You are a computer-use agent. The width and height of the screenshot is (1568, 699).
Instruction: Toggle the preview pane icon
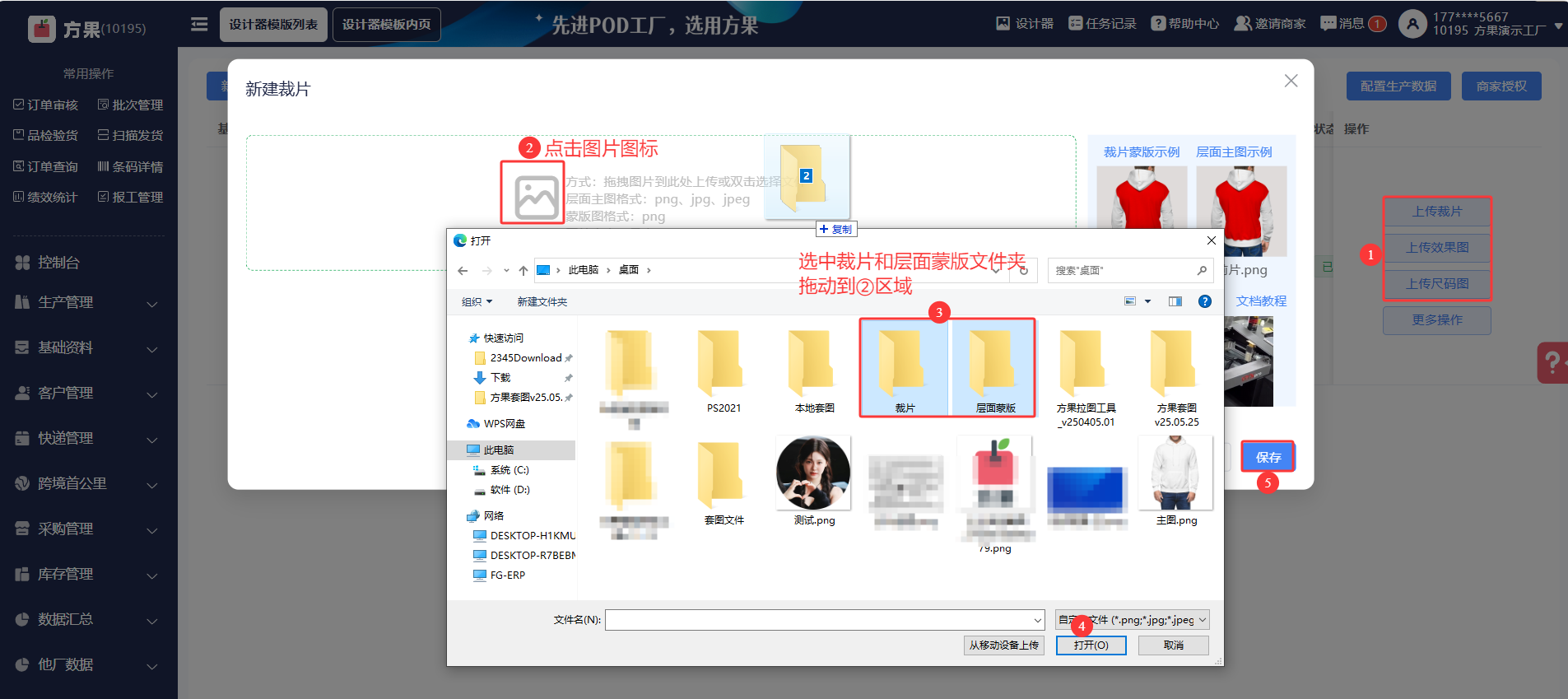1175,301
